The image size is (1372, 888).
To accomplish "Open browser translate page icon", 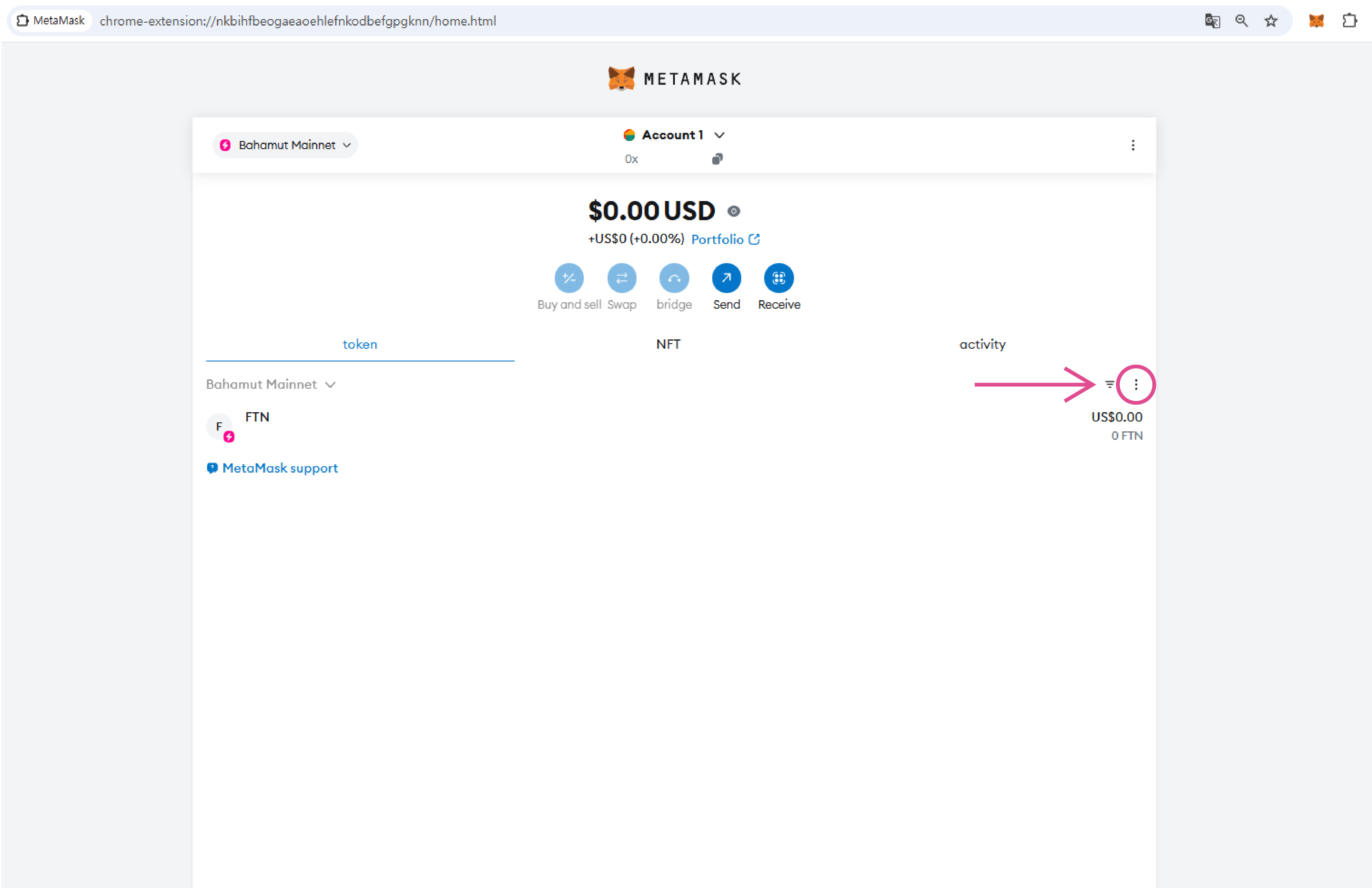I will coord(1212,21).
